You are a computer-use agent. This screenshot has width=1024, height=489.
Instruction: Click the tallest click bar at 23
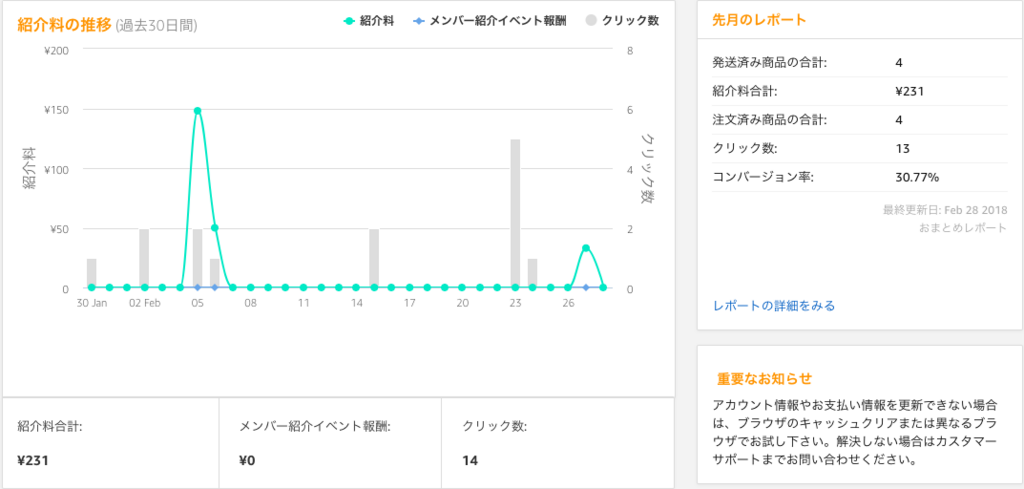point(515,213)
